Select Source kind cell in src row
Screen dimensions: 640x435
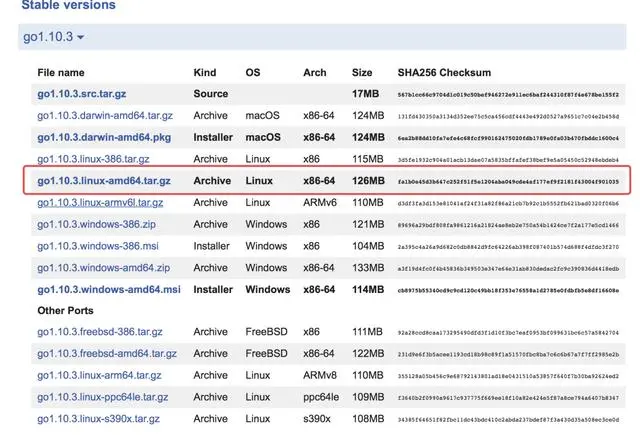pyautogui.click(x=211, y=94)
